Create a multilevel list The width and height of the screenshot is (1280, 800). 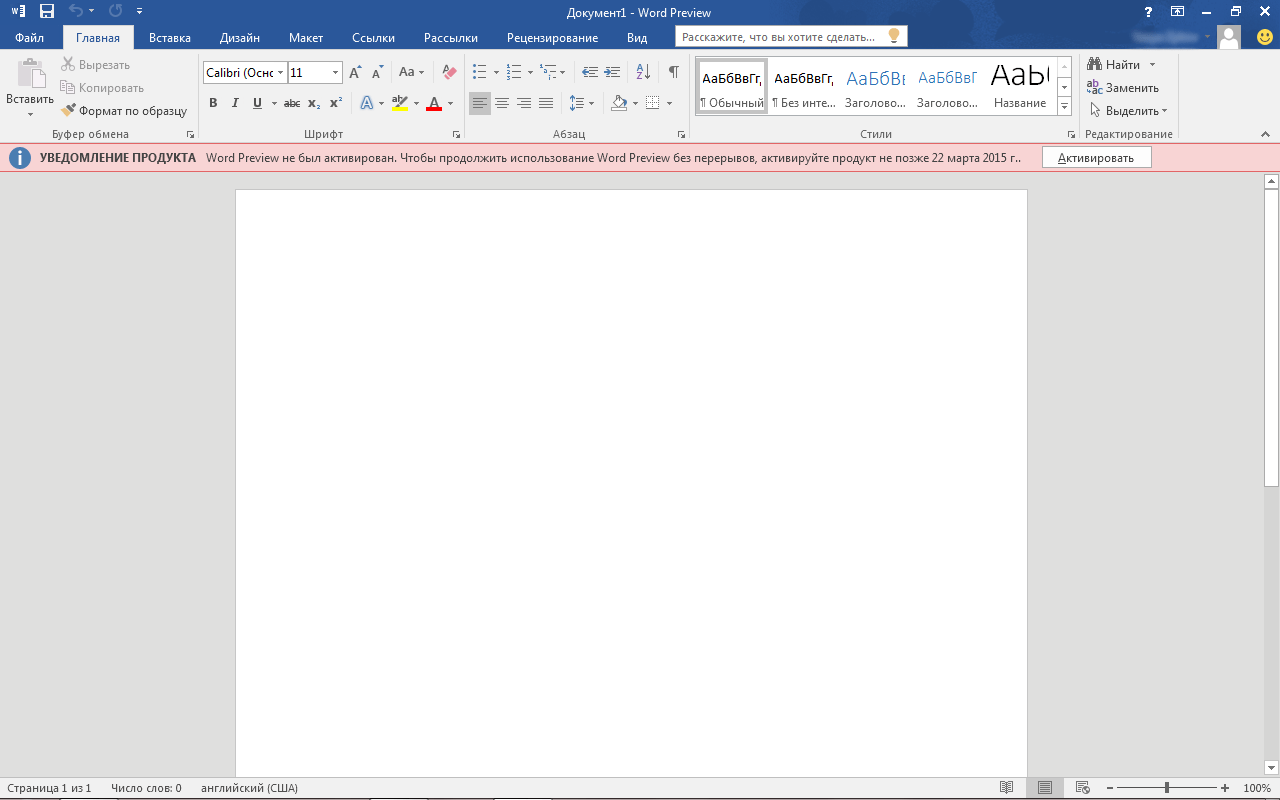pos(548,72)
